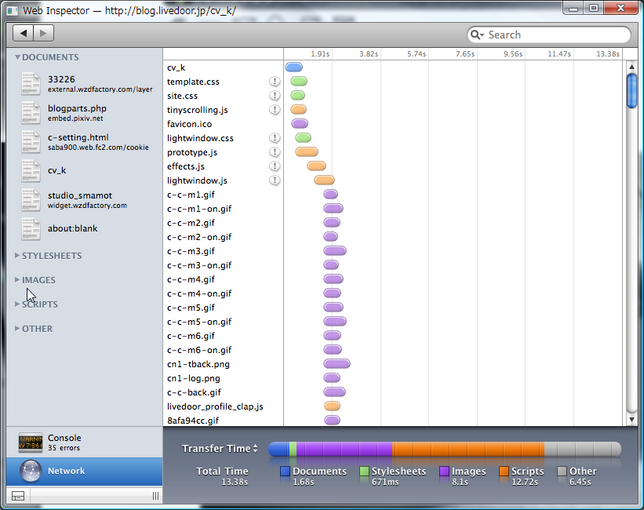Select the blogparts.php document icon
This screenshot has height=510, width=644.
click(31, 113)
